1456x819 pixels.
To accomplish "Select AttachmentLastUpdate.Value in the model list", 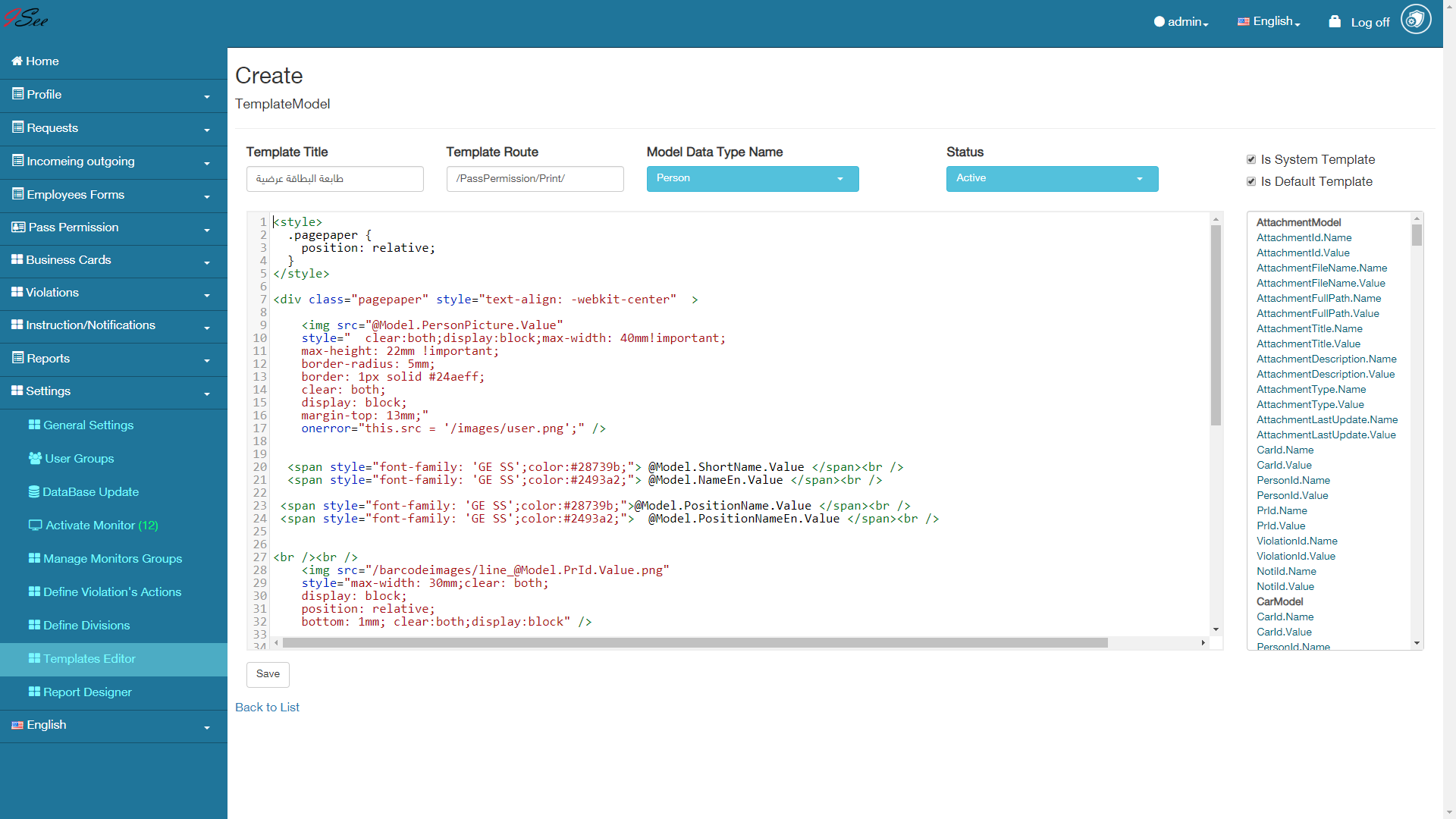I will (x=1326, y=435).
